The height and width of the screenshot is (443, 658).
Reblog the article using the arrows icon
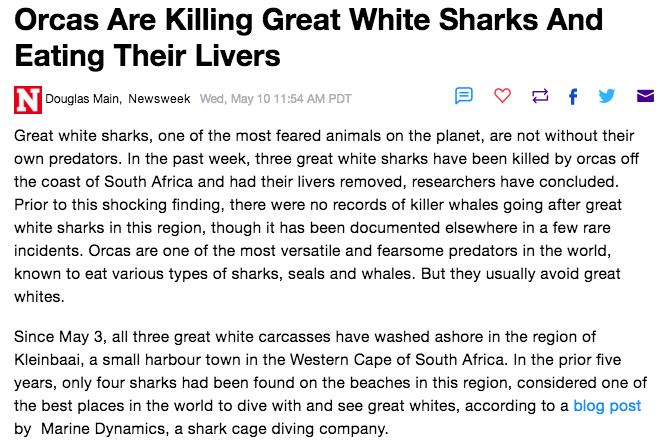click(x=540, y=96)
